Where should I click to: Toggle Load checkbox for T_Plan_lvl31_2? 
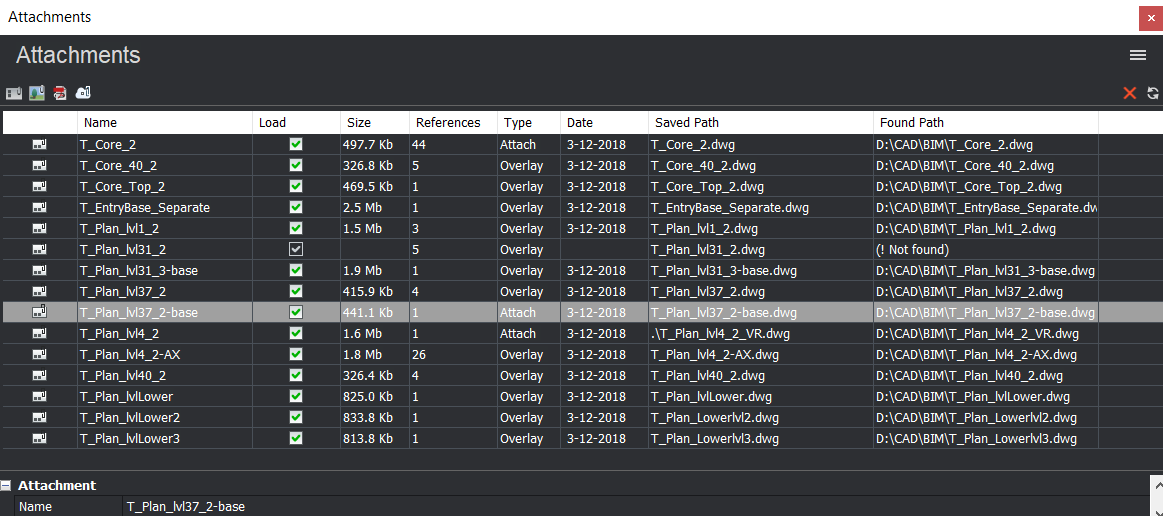pos(296,250)
